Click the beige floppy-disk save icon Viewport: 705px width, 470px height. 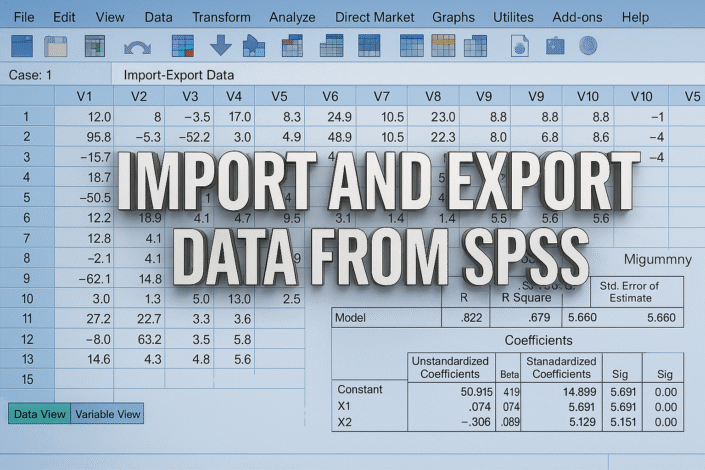(x=56, y=46)
